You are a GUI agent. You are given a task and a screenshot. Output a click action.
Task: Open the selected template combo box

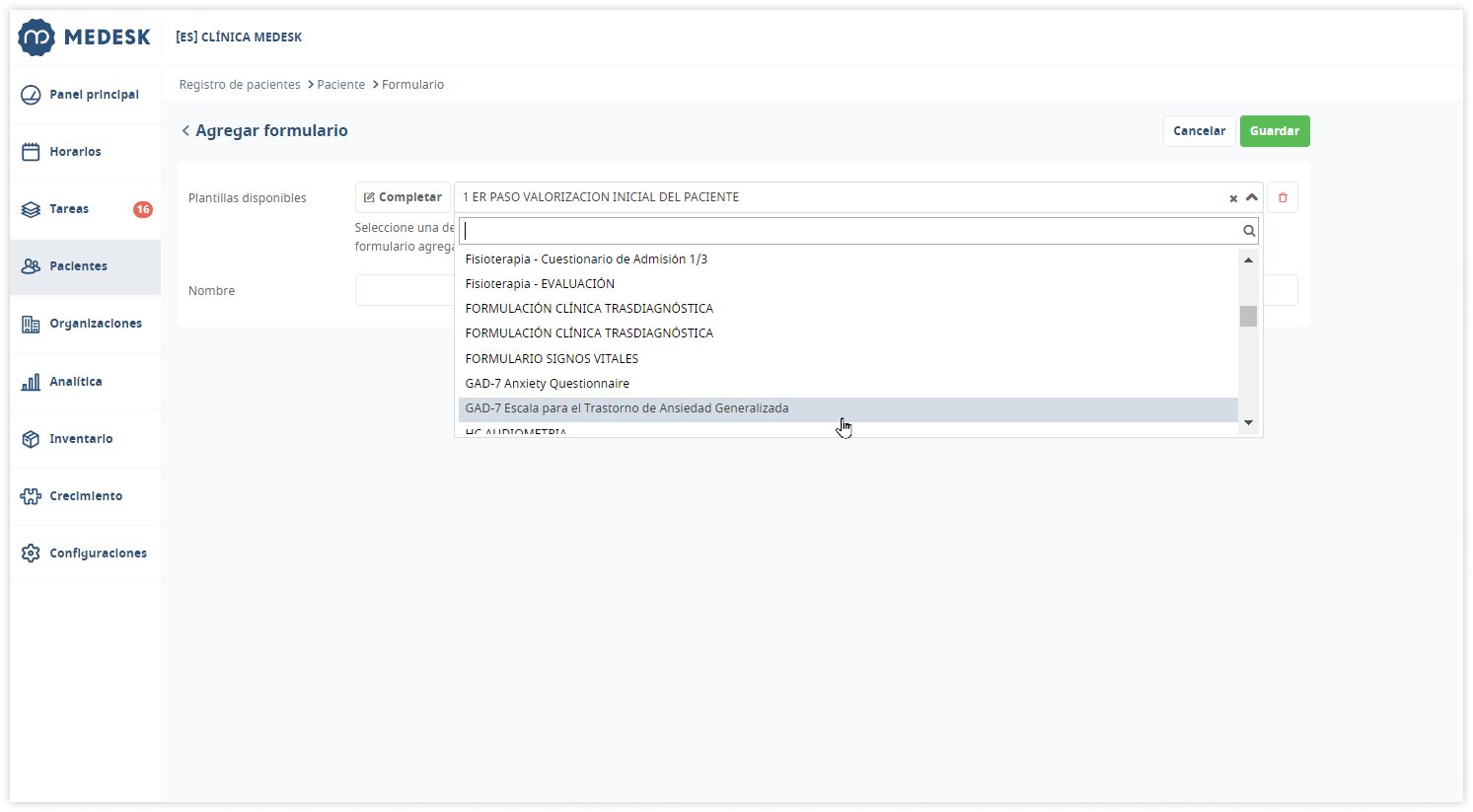[857, 197]
